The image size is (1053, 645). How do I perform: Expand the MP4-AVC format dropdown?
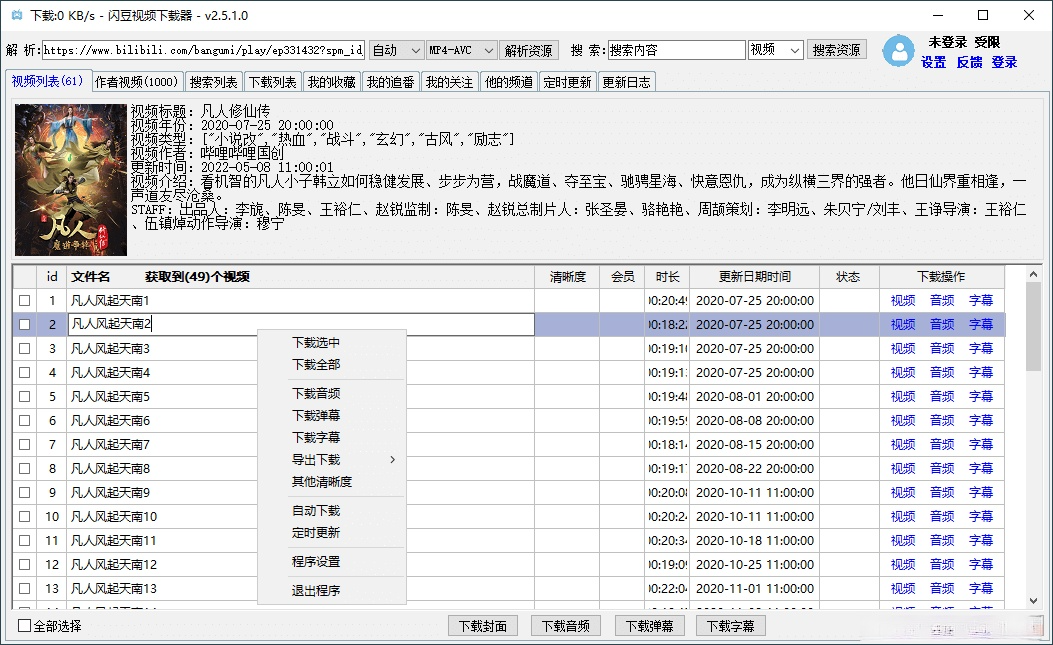tap(461, 50)
